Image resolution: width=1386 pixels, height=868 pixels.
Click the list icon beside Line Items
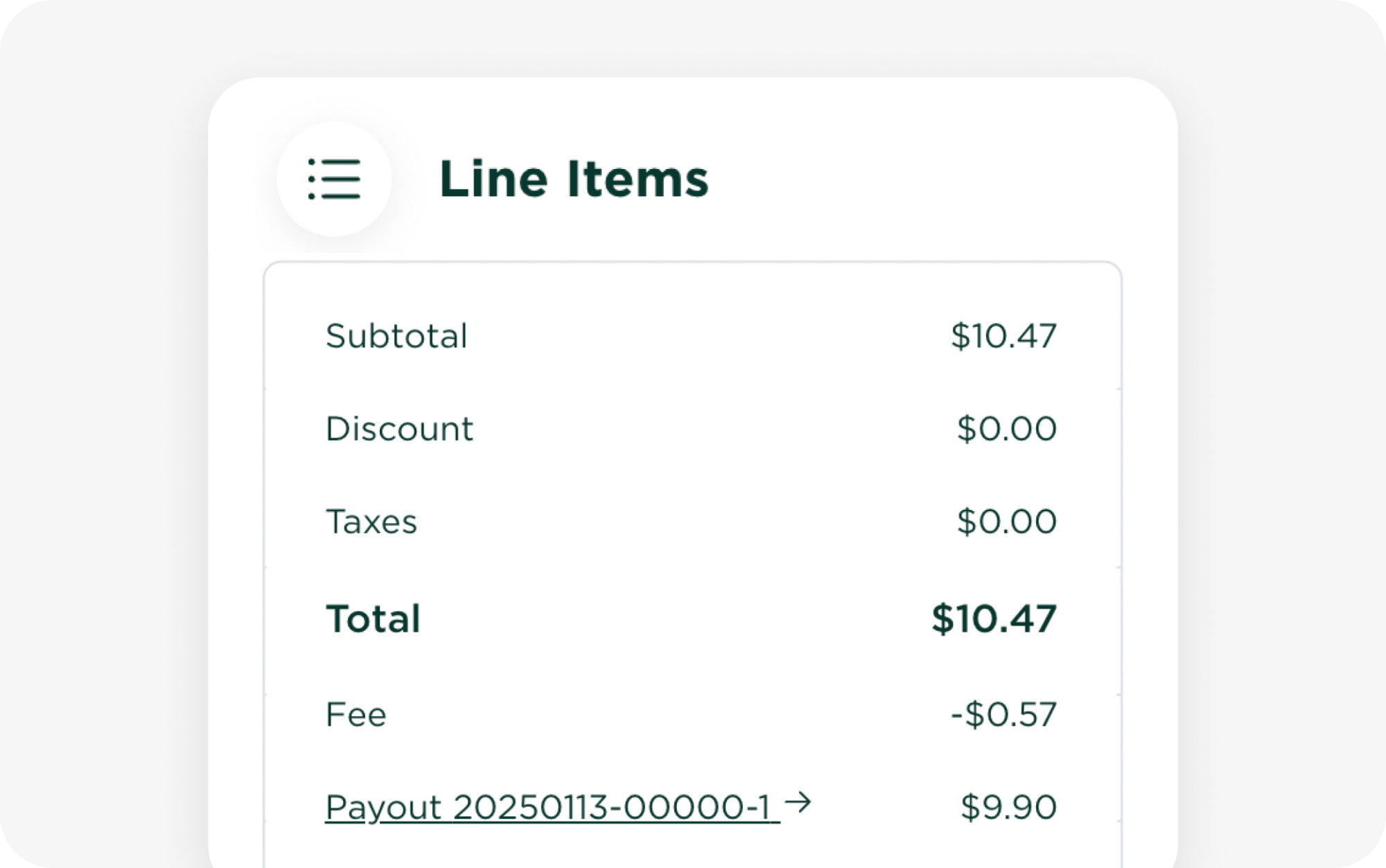pyautogui.click(x=334, y=179)
